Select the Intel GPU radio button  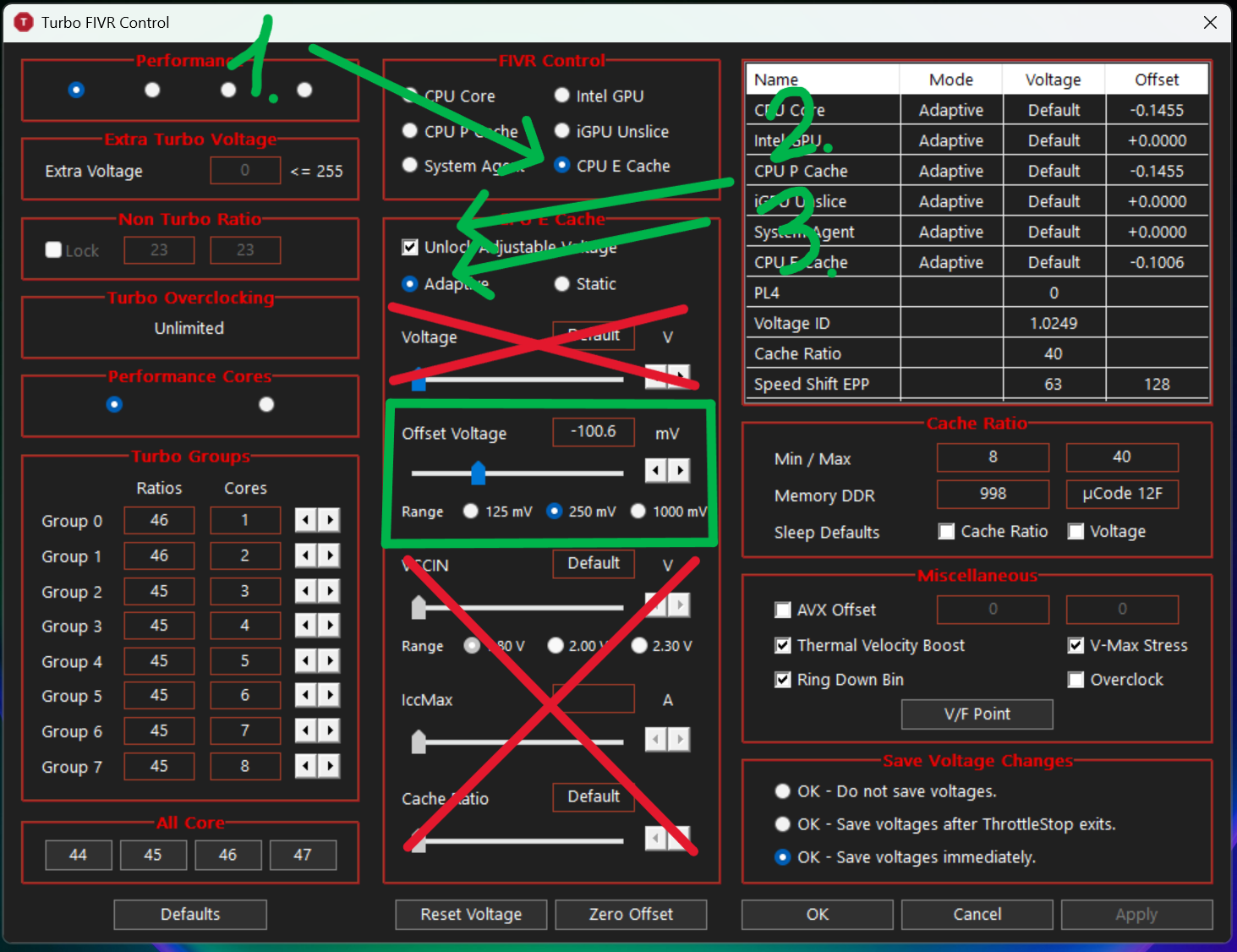tap(561, 96)
